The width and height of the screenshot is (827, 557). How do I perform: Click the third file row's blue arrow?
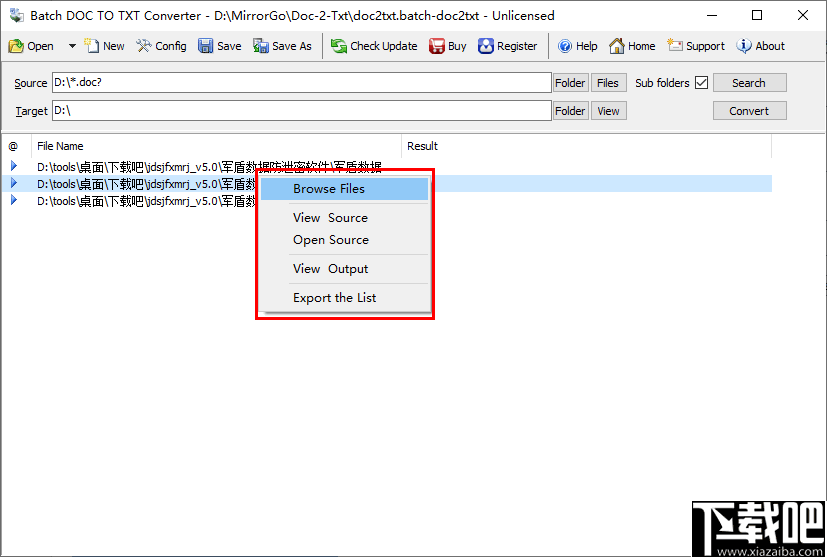pyautogui.click(x=14, y=200)
